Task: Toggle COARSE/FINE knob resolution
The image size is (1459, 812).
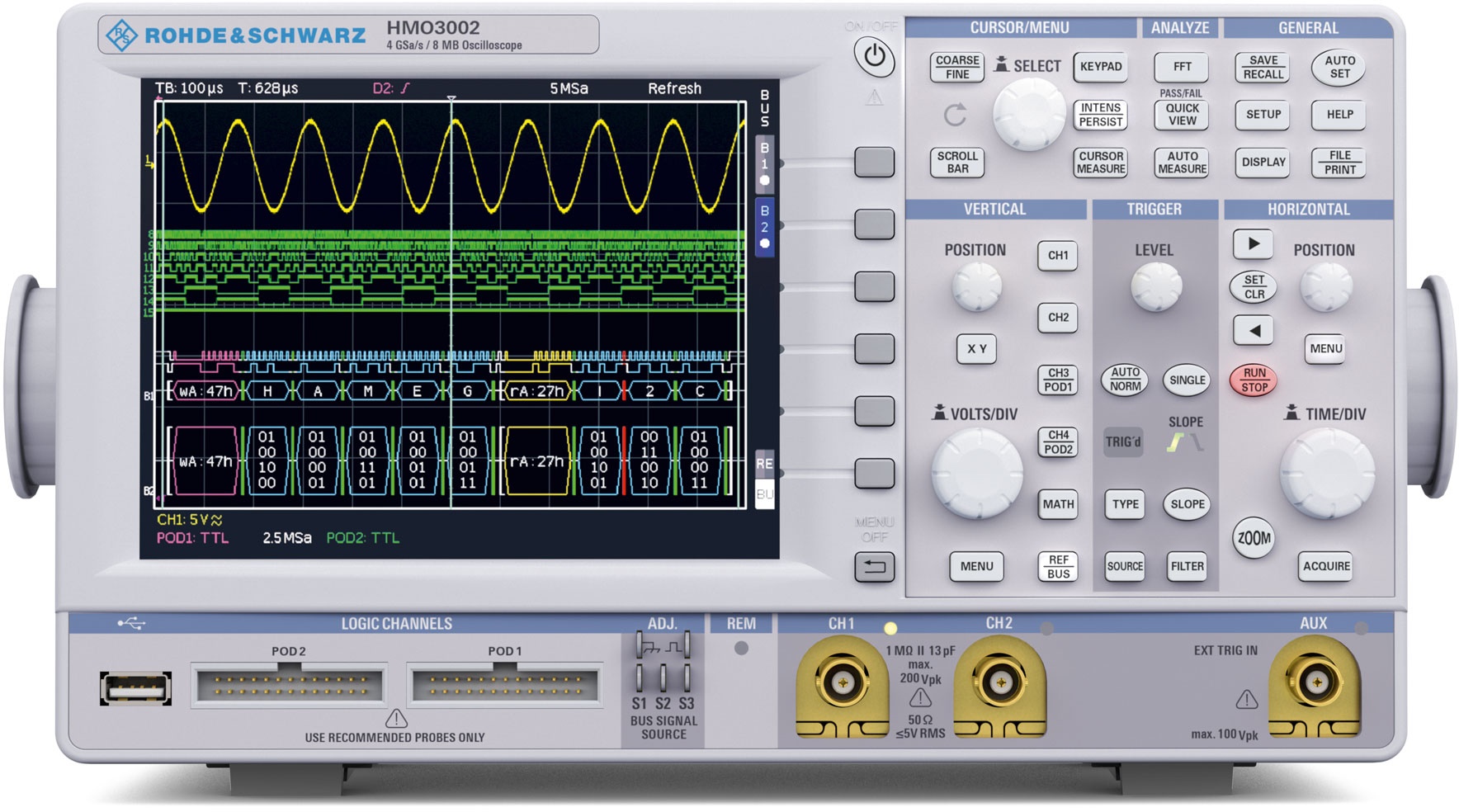Action: click(x=956, y=67)
